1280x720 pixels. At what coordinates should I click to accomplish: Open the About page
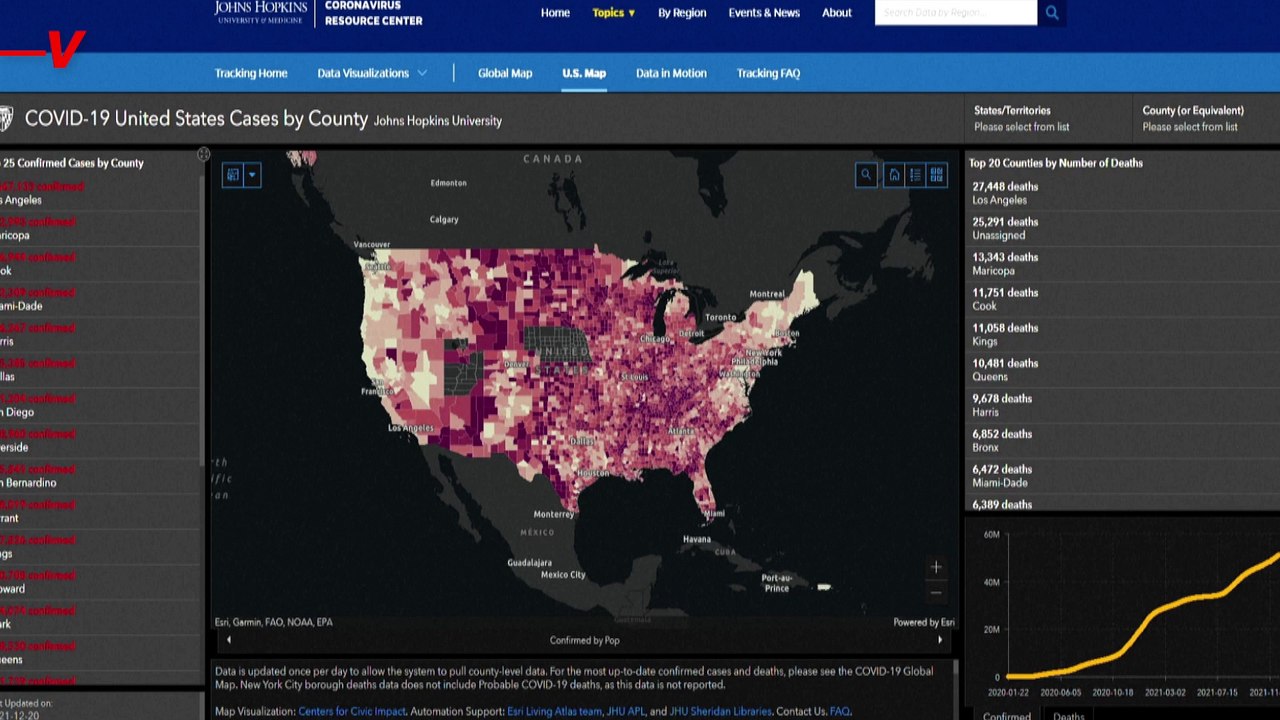[x=837, y=13]
